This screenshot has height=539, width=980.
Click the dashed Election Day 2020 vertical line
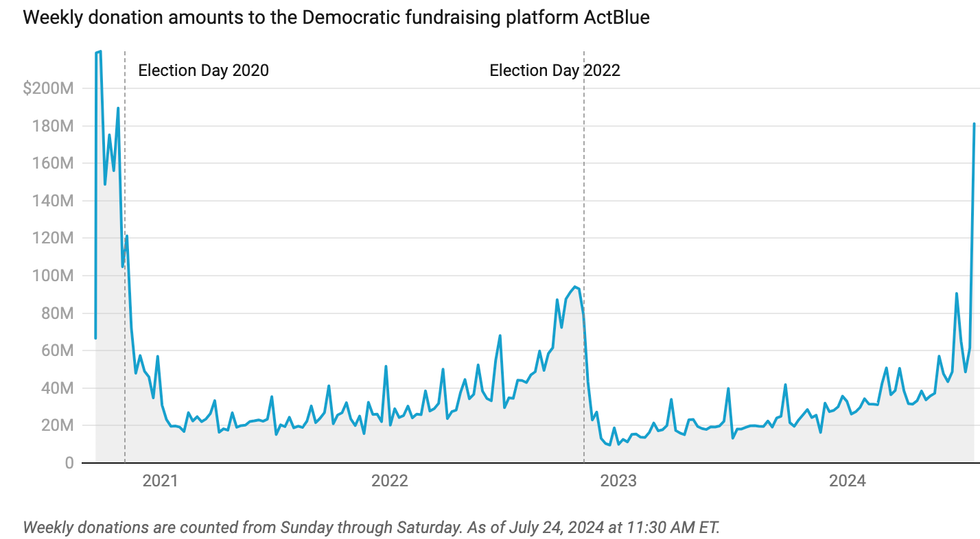(124, 300)
